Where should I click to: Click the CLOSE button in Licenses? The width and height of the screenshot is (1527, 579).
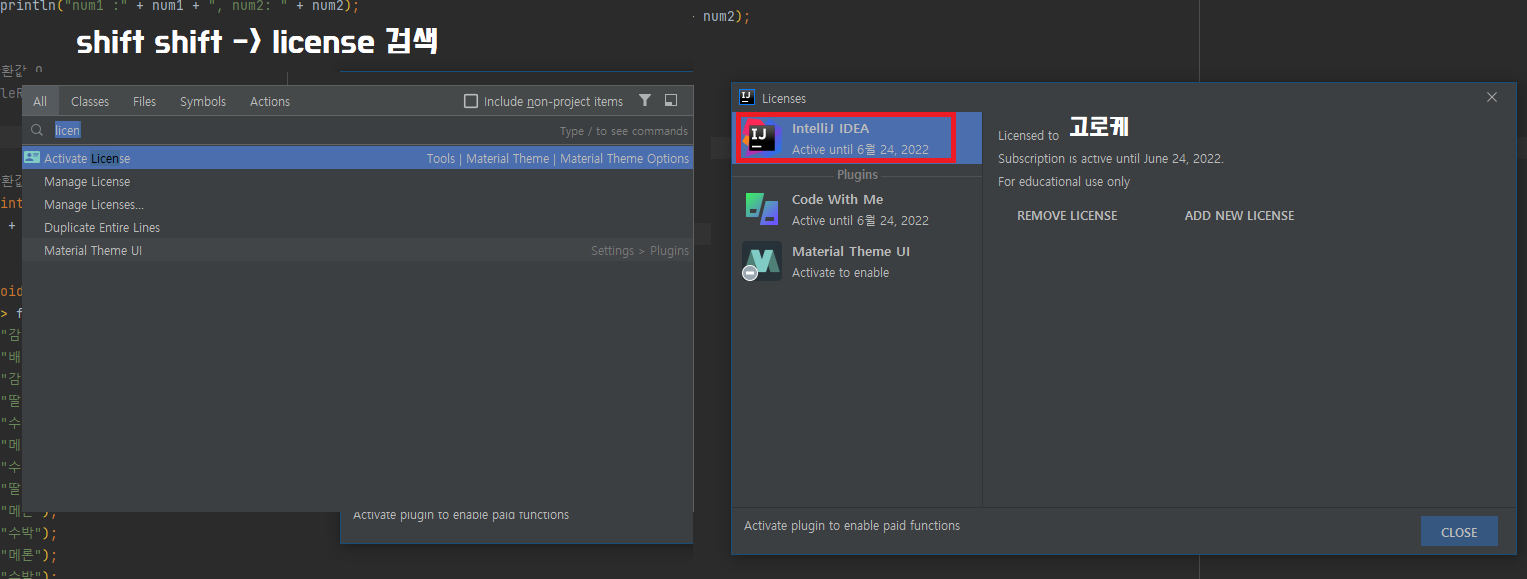[1459, 532]
